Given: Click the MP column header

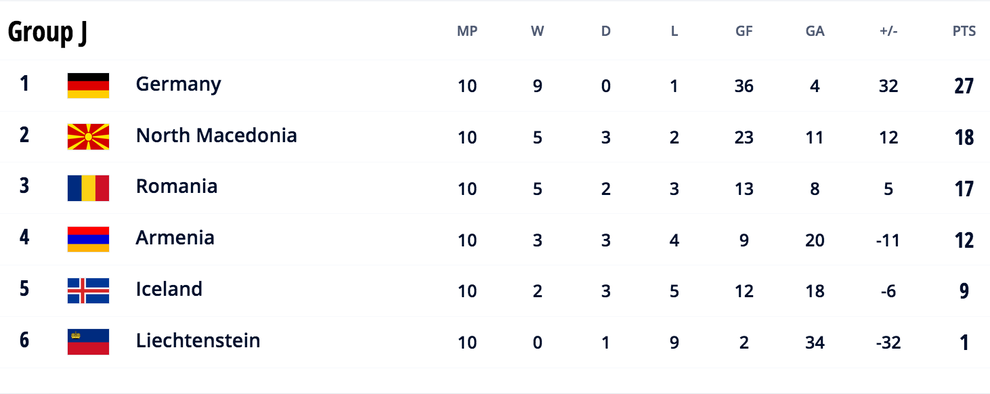Looking at the screenshot, I should pos(467,32).
